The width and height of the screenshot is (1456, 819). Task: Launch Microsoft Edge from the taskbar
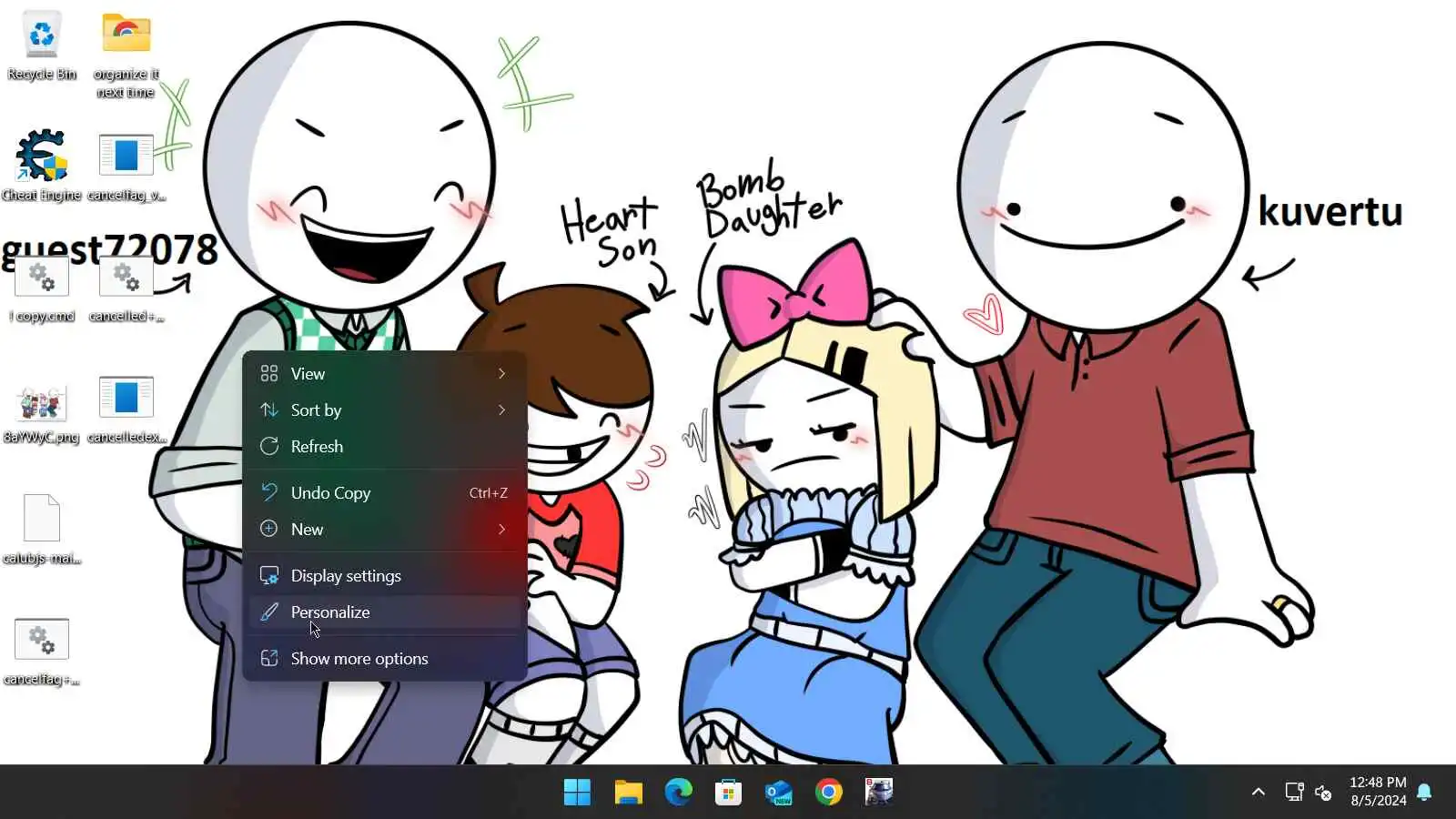coord(678,792)
